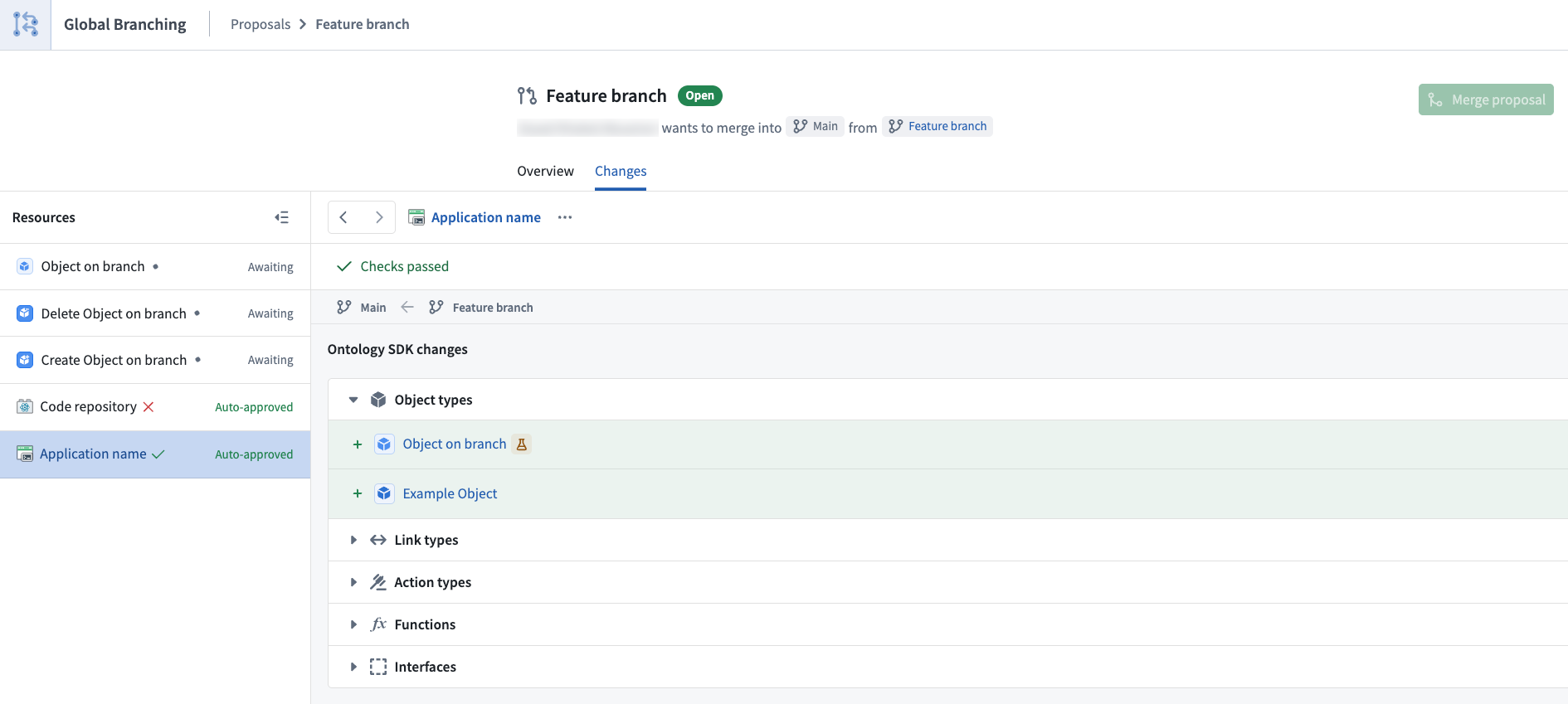Click the Open status badge
Image resolution: width=1568 pixels, height=704 pixels.
tap(700, 95)
